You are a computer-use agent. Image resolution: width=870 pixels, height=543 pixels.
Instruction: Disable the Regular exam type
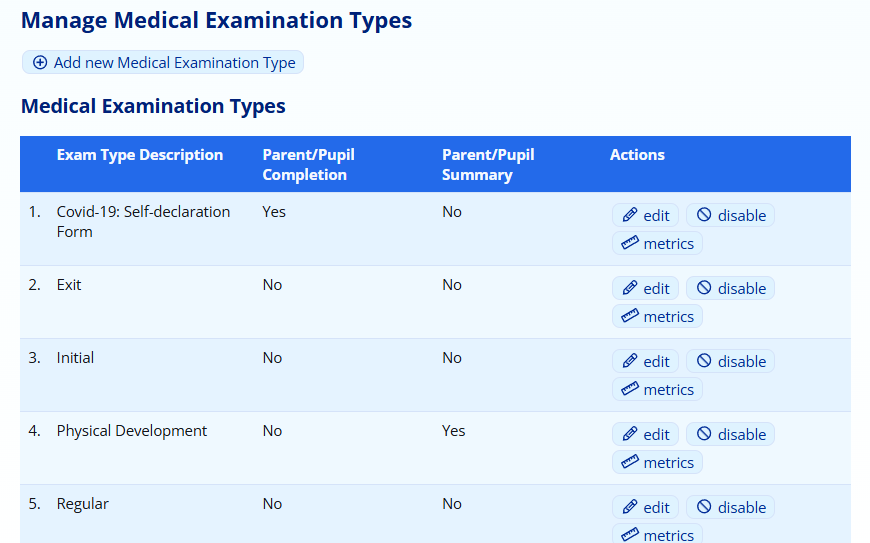(730, 507)
